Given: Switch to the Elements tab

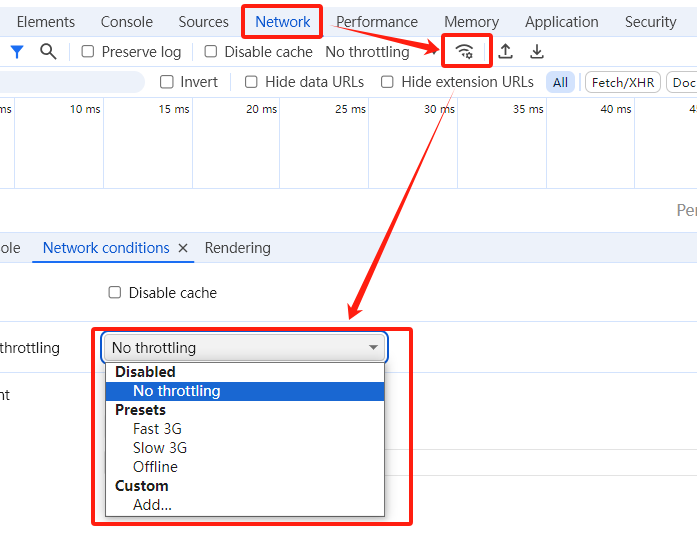Looking at the screenshot, I should tap(46, 22).
